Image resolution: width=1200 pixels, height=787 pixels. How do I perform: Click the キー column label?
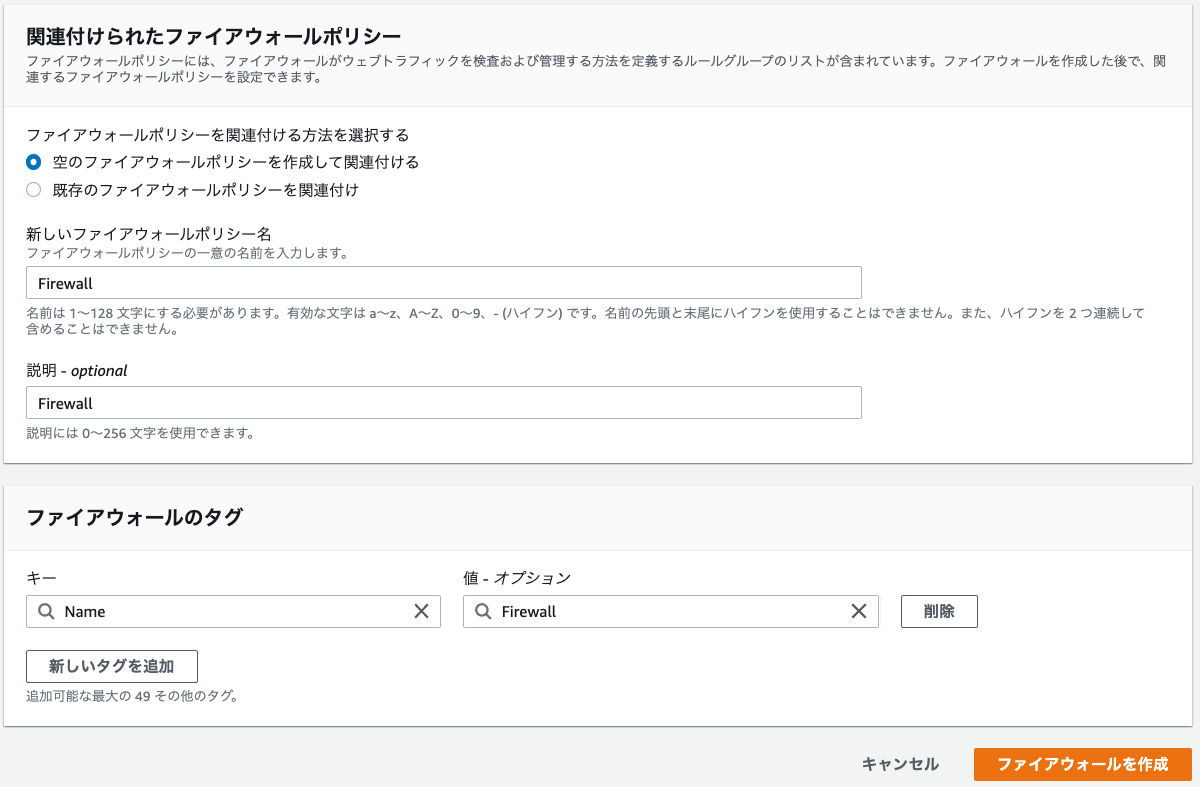(x=41, y=577)
